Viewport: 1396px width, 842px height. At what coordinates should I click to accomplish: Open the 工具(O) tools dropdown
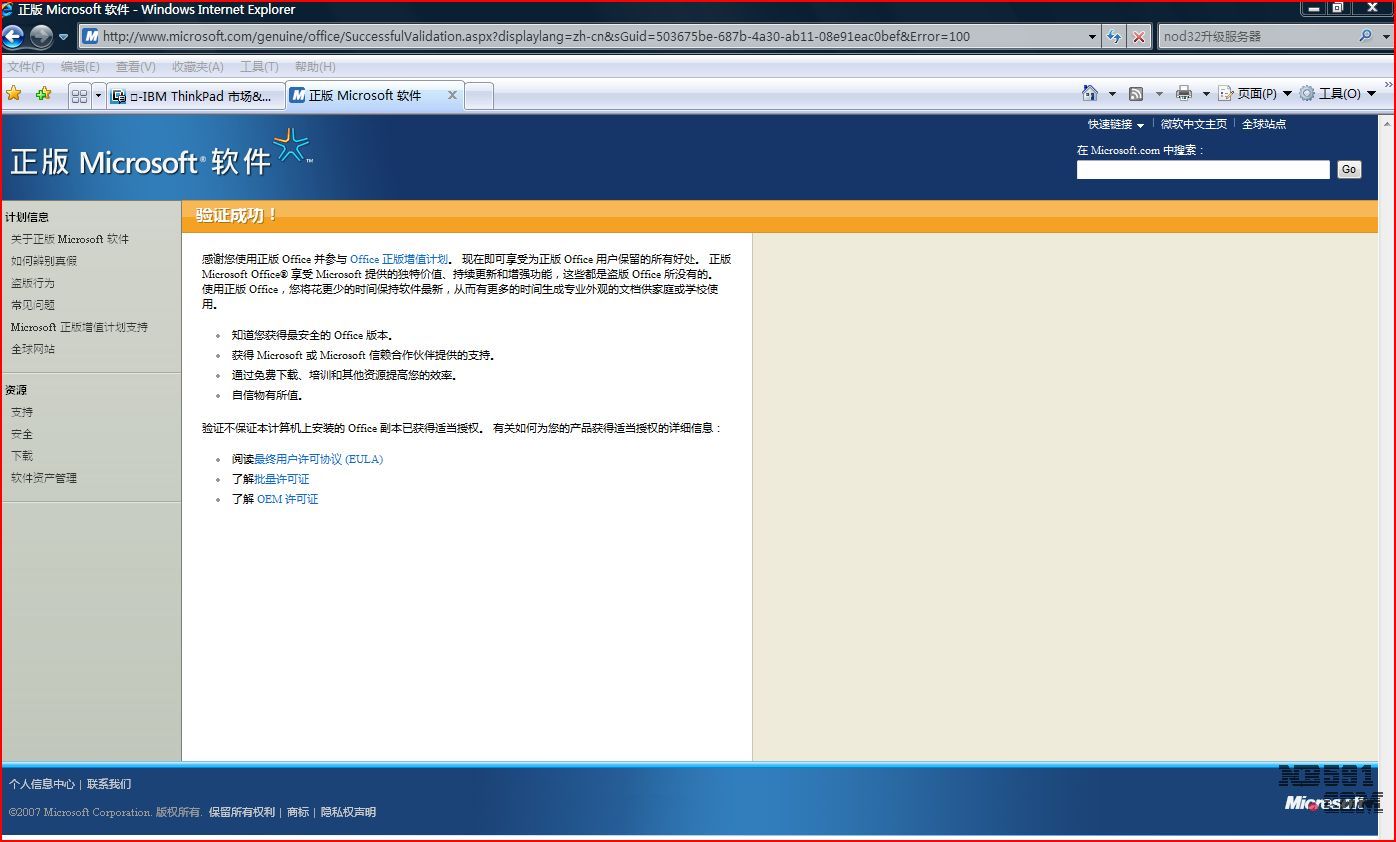1338,93
